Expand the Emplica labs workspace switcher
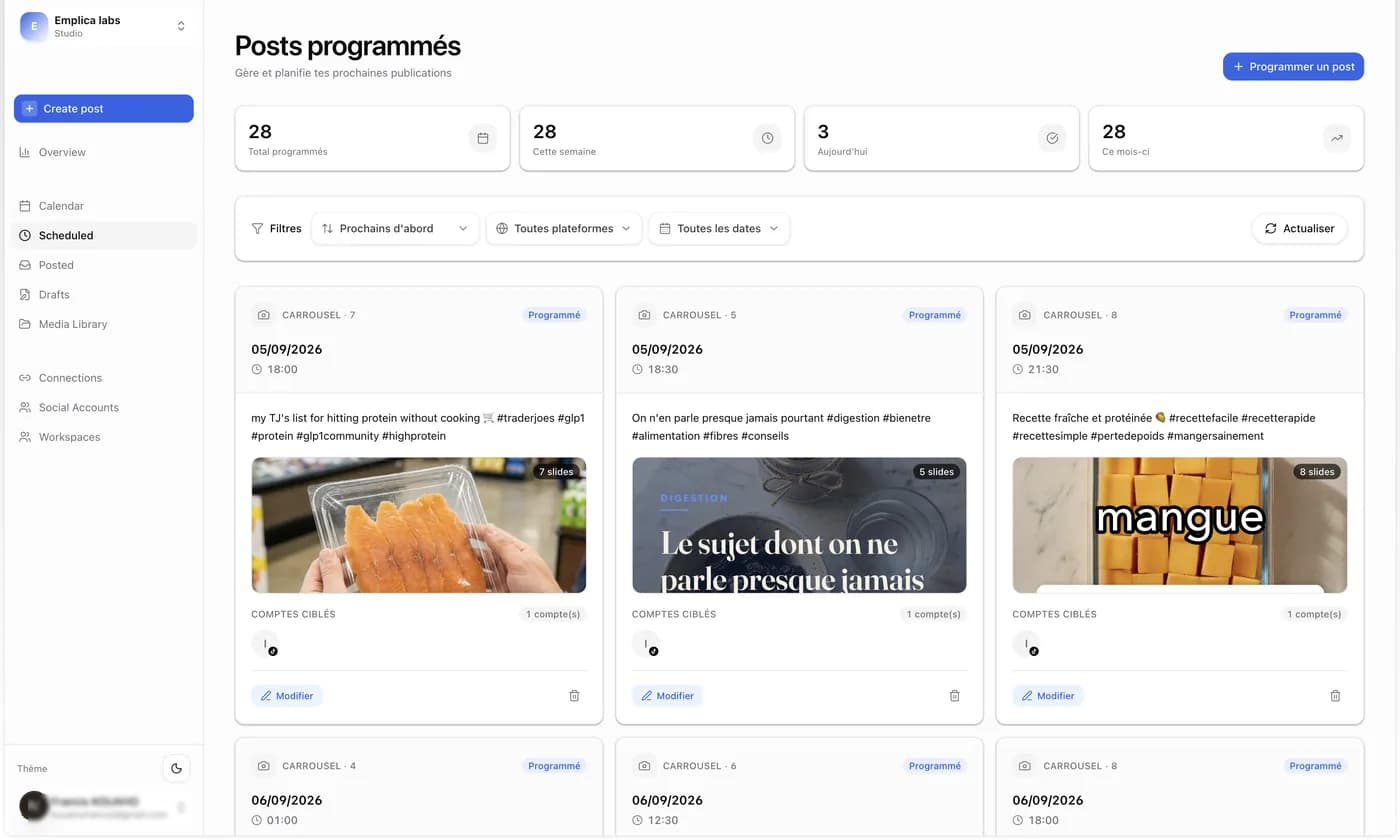This screenshot has width=1400, height=840. click(181, 26)
